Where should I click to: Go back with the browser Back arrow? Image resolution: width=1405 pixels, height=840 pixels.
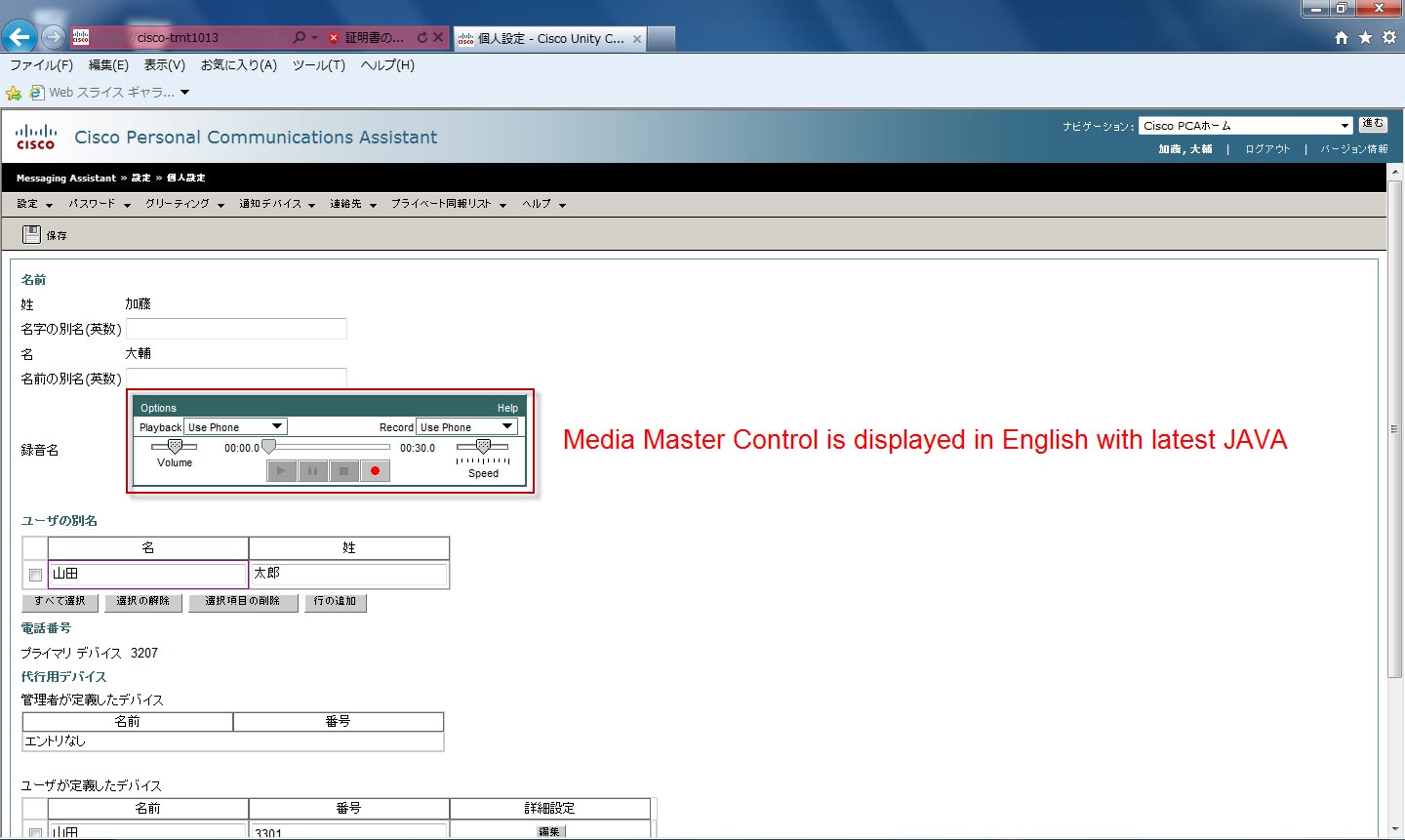point(19,37)
